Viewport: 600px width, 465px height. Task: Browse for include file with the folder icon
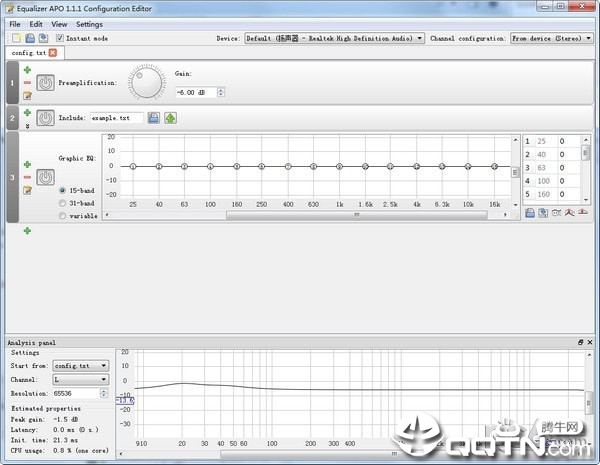(x=153, y=118)
